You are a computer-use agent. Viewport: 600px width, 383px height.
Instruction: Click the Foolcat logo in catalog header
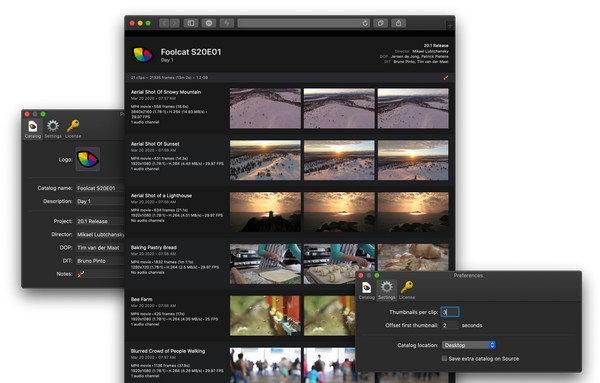click(143, 54)
